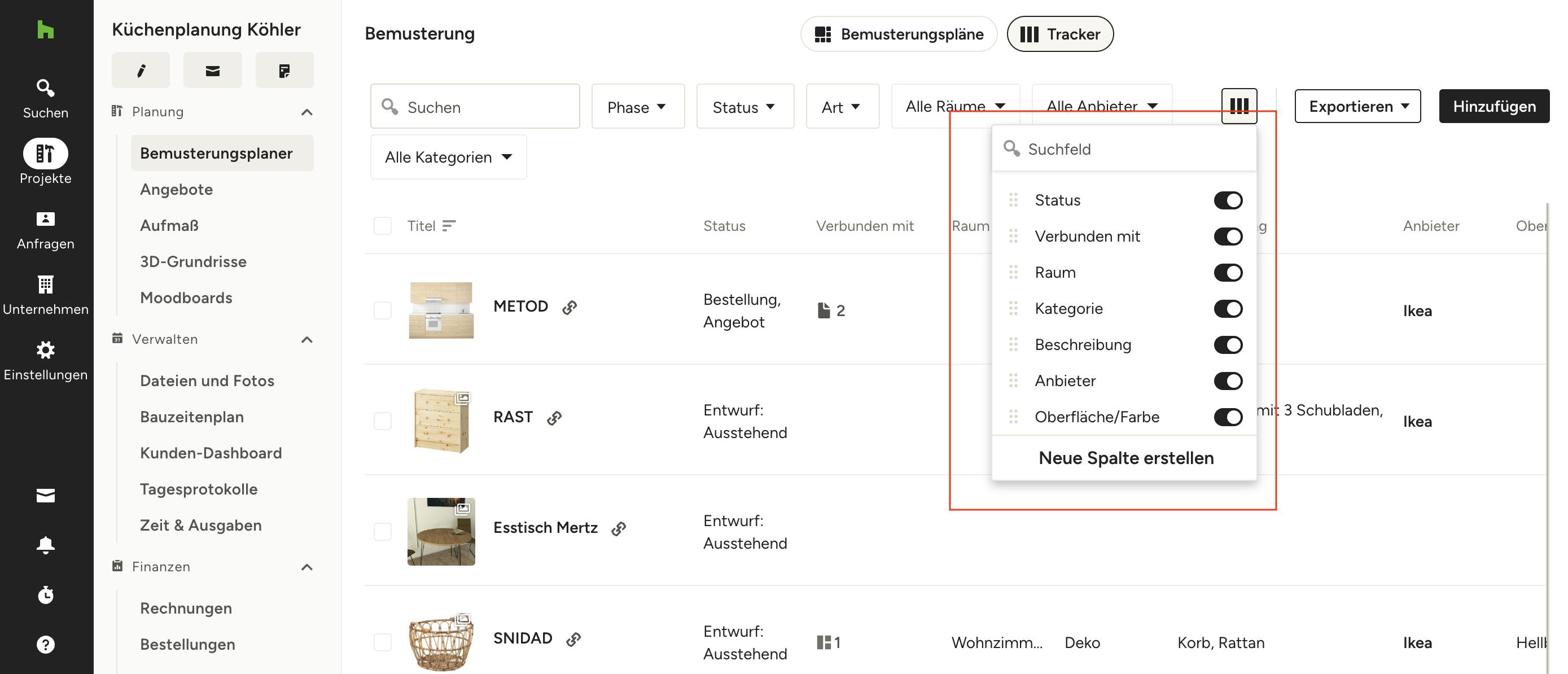Viewport: 1568px width, 674px height.
Task: Open the Alle Kategorien dropdown
Action: click(448, 157)
